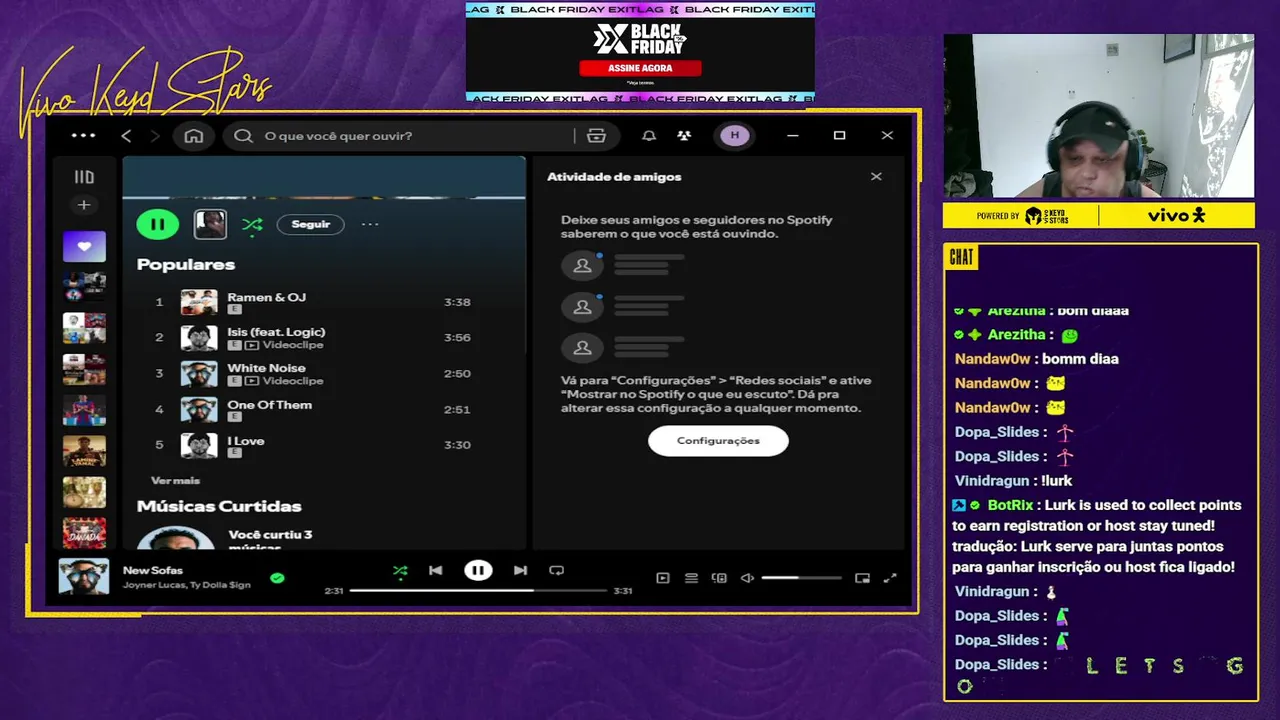This screenshot has height=720, width=1280.
Task: Open the miniplayer
Action: pos(862,578)
